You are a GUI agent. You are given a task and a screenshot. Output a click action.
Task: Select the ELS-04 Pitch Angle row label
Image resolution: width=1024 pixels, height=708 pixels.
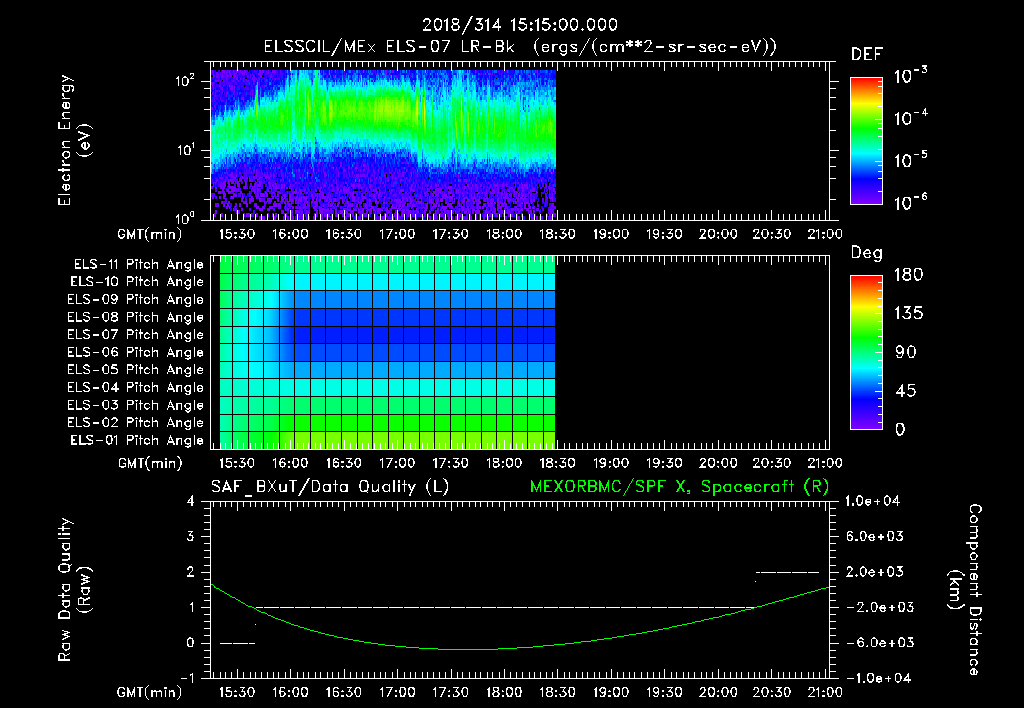tap(135, 388)
